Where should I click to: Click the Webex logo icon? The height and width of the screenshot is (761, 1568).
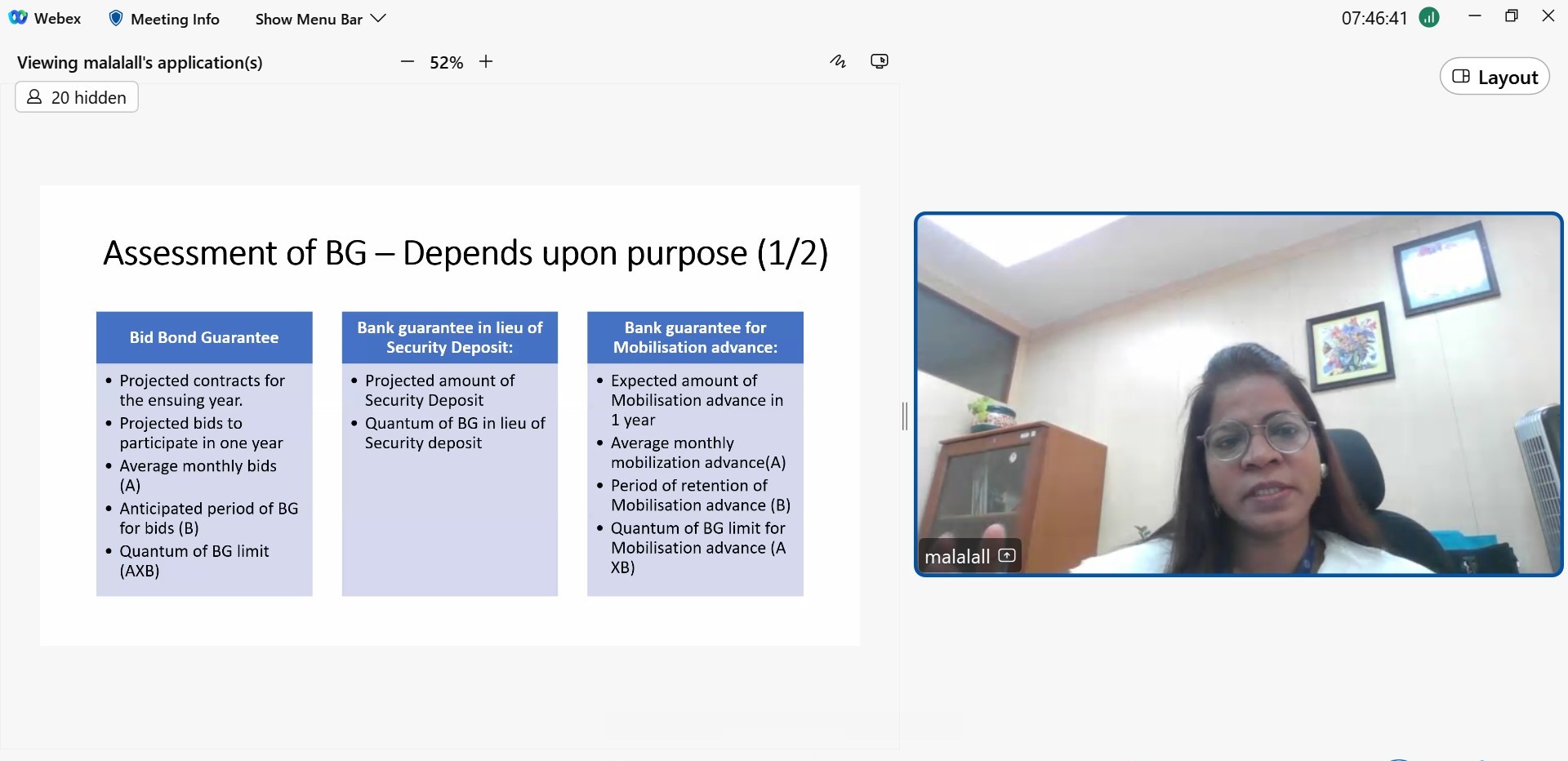(x=18, y=18)
